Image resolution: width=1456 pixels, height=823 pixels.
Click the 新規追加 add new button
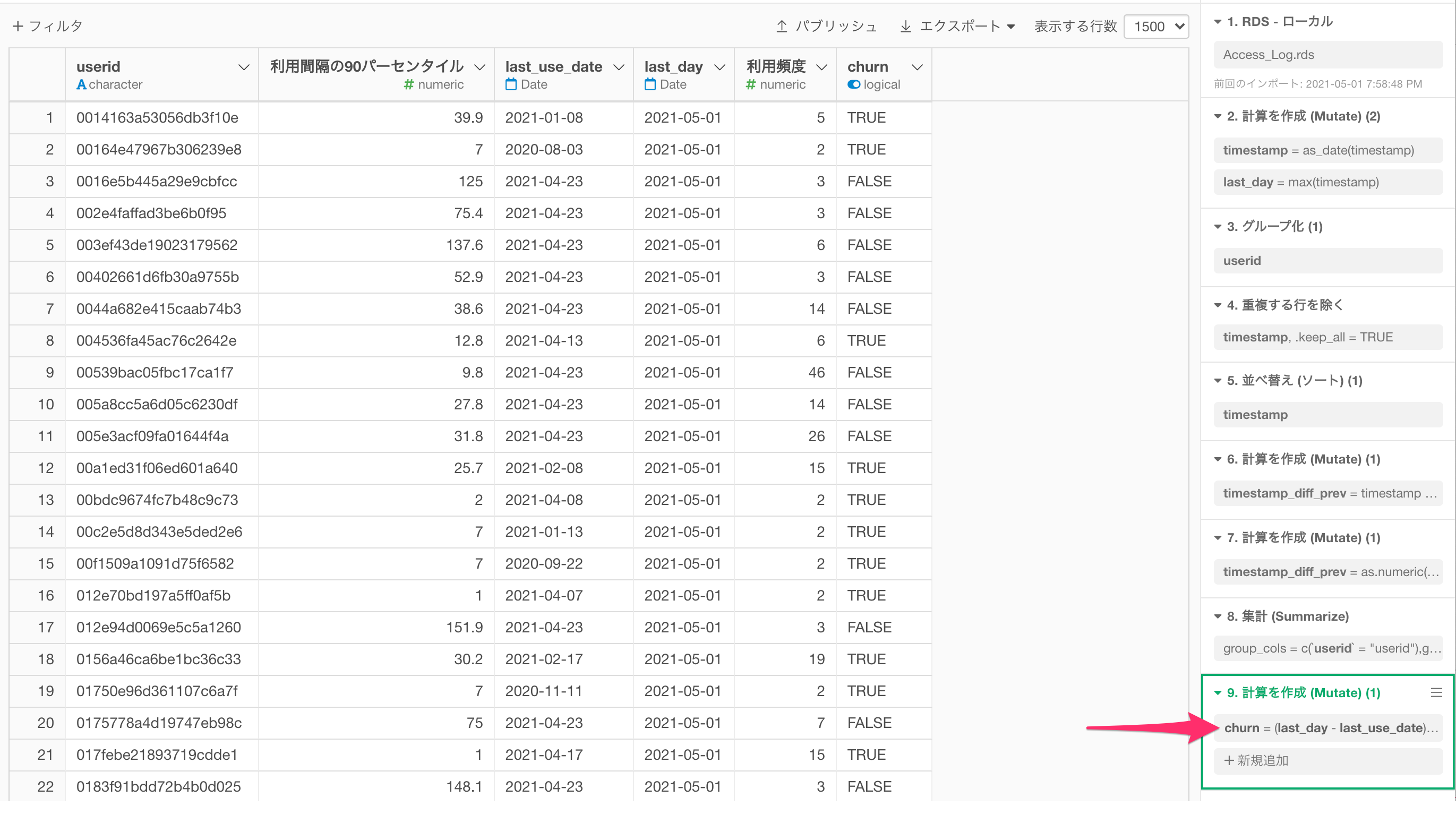pos(1327,760)
